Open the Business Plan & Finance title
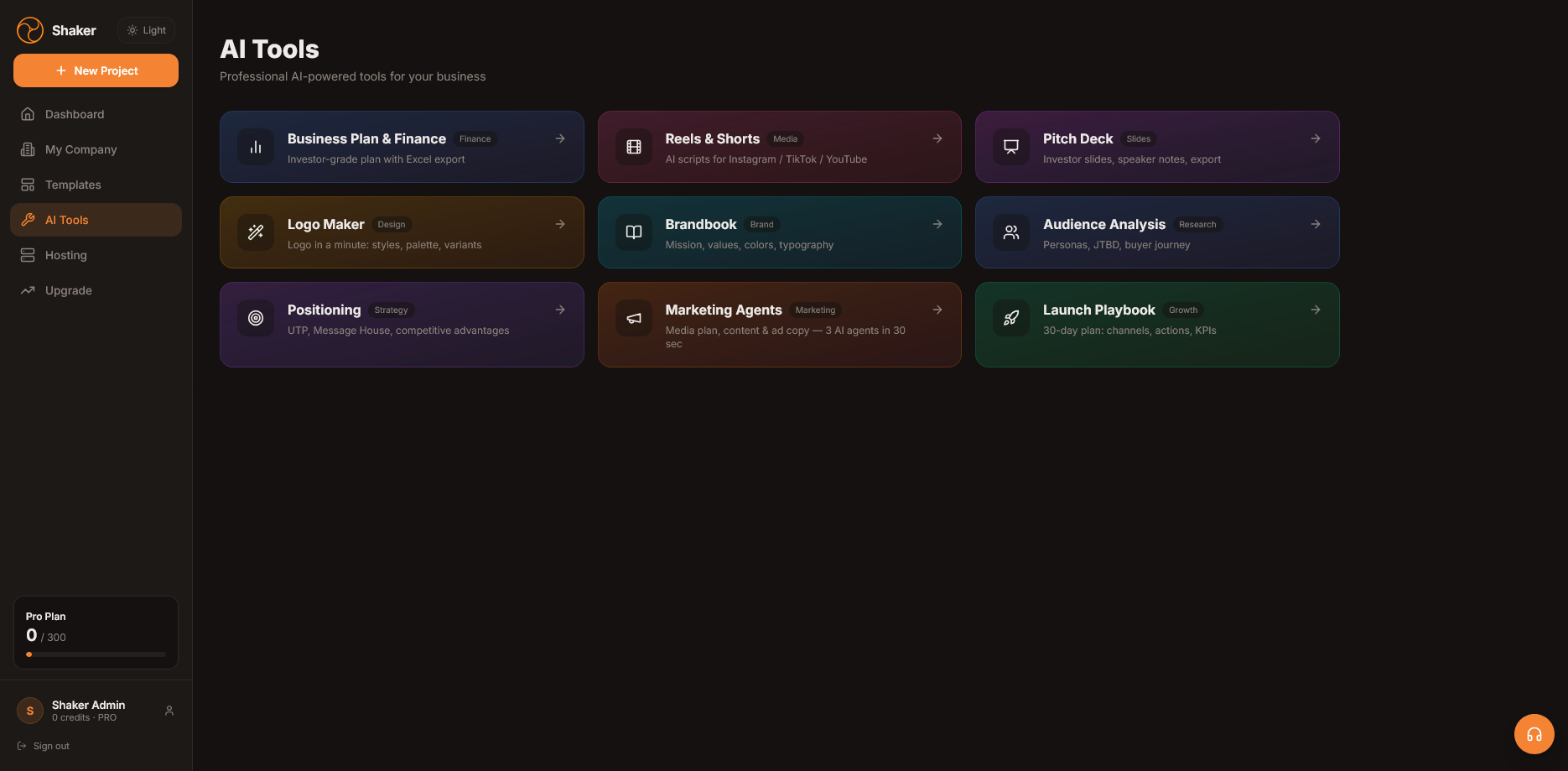This screenshot has height=771, width=1568. click(x=366, y=138)
